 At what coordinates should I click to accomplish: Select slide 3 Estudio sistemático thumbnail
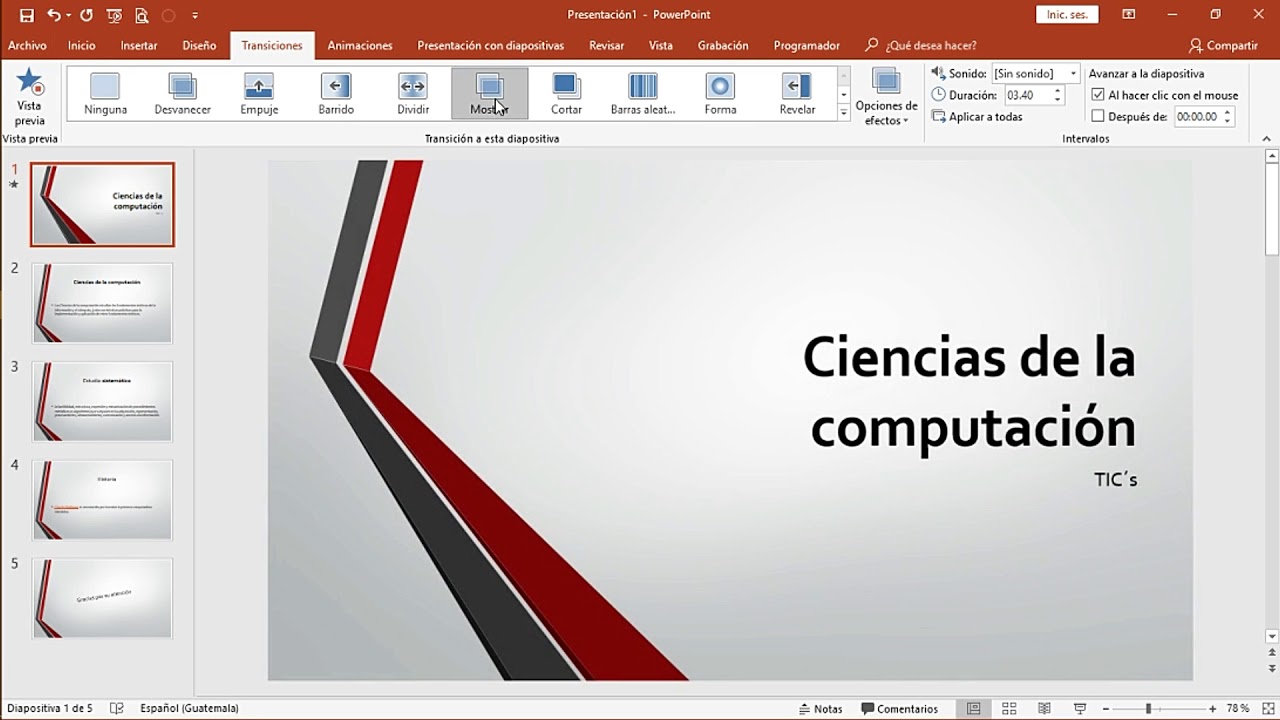coord(102,401)
